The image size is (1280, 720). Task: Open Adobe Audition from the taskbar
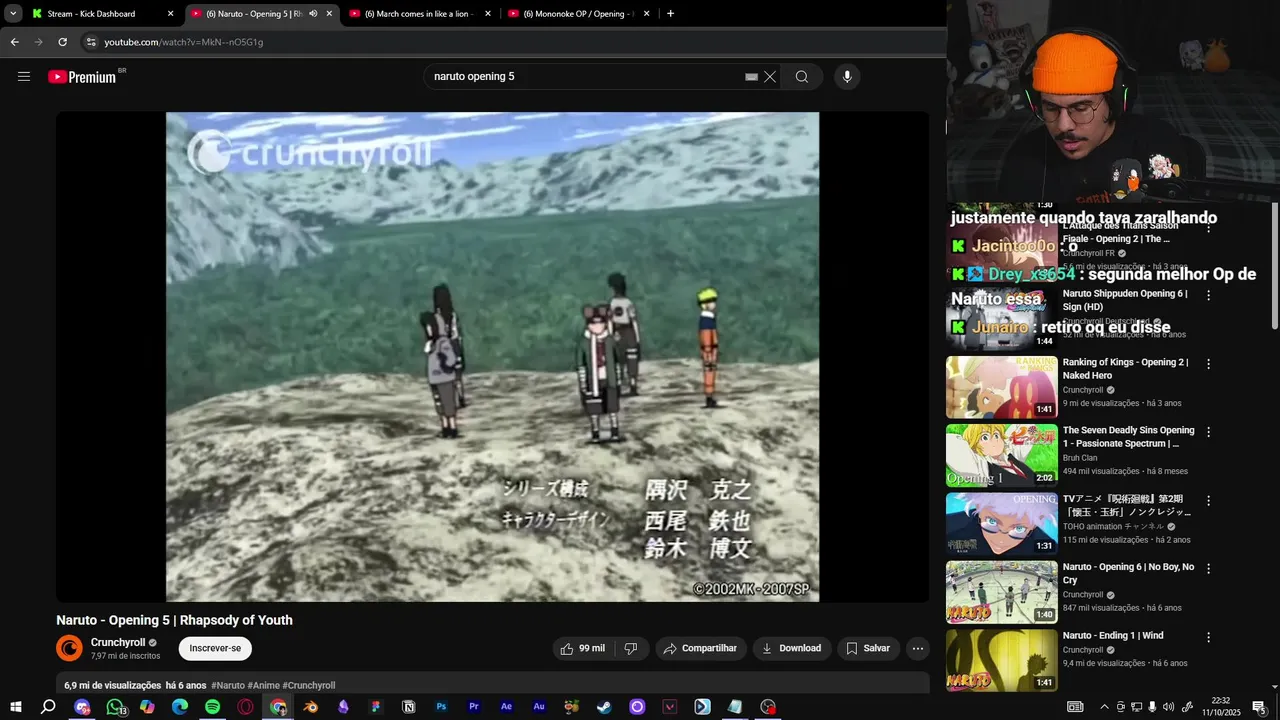tap(539, 707)
